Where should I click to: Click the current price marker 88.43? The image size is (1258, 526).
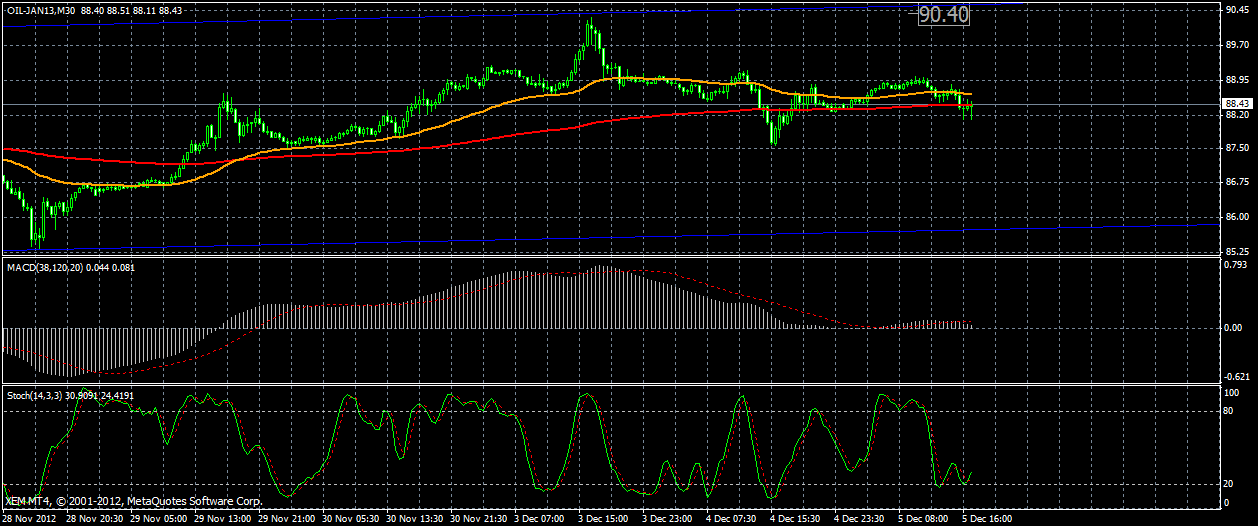point(1238,103)
